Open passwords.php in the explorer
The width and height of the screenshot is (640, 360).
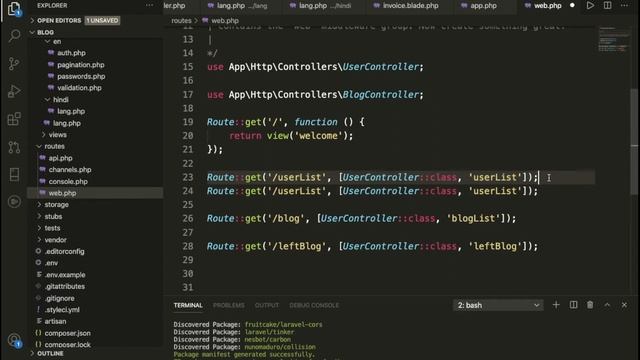(x=81, y=76)
